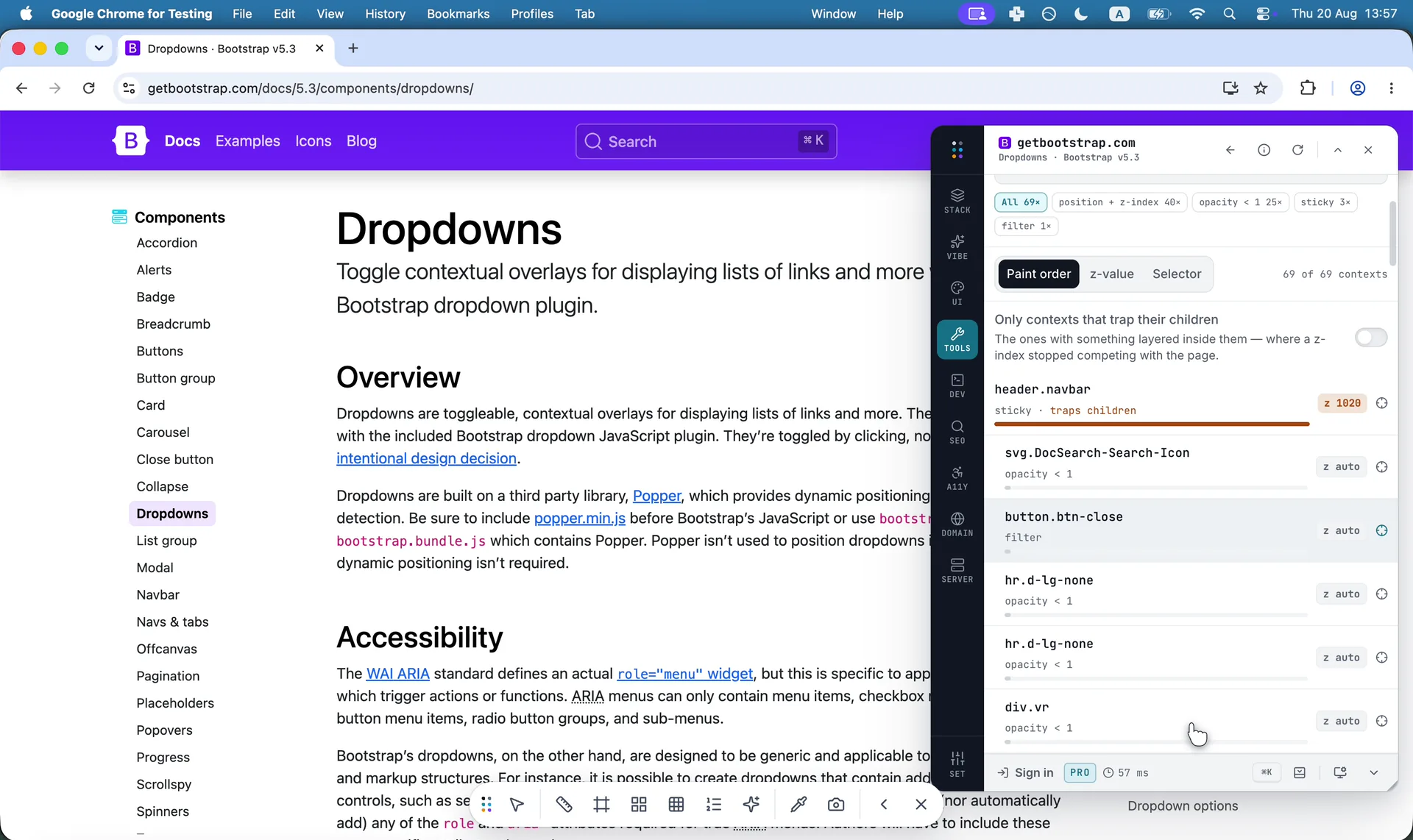
Task: Filter contexts by 'All 69×' chip
Action: tap(1021, 202)
